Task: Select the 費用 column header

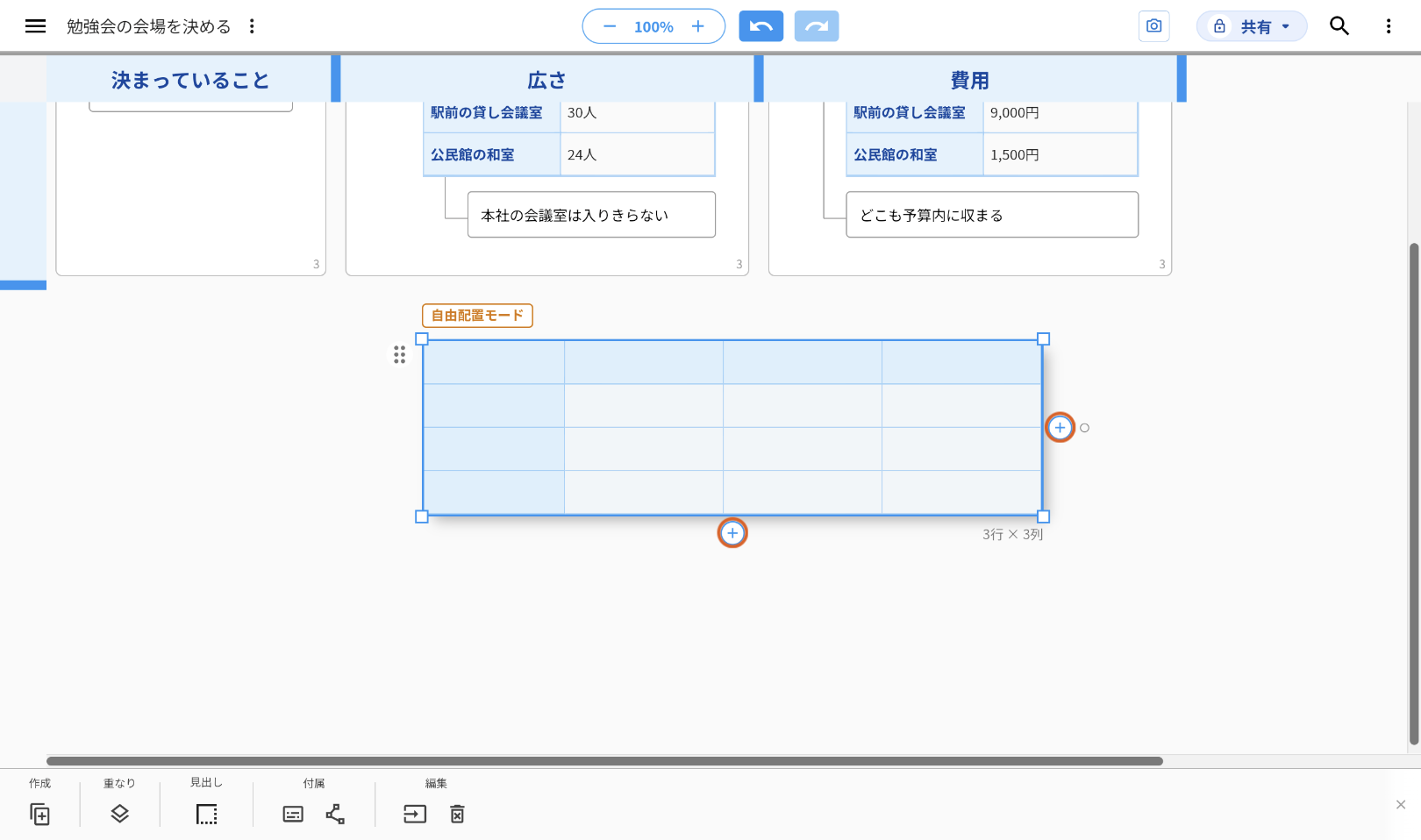Action: coord(969,80)
